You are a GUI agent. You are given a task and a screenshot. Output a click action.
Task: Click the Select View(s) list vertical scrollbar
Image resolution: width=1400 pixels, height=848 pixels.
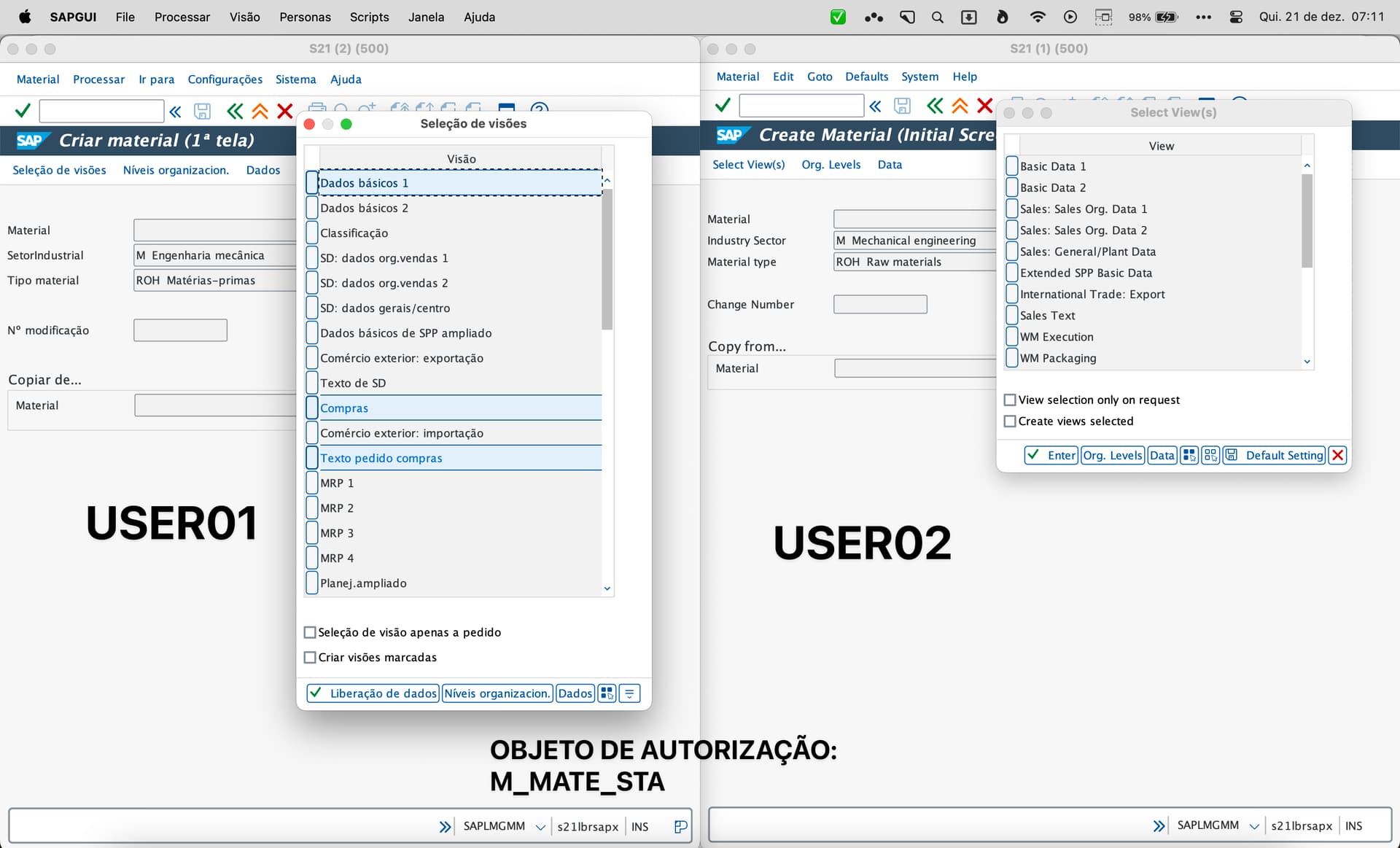pyautogui.click(x=1307, y=222)
